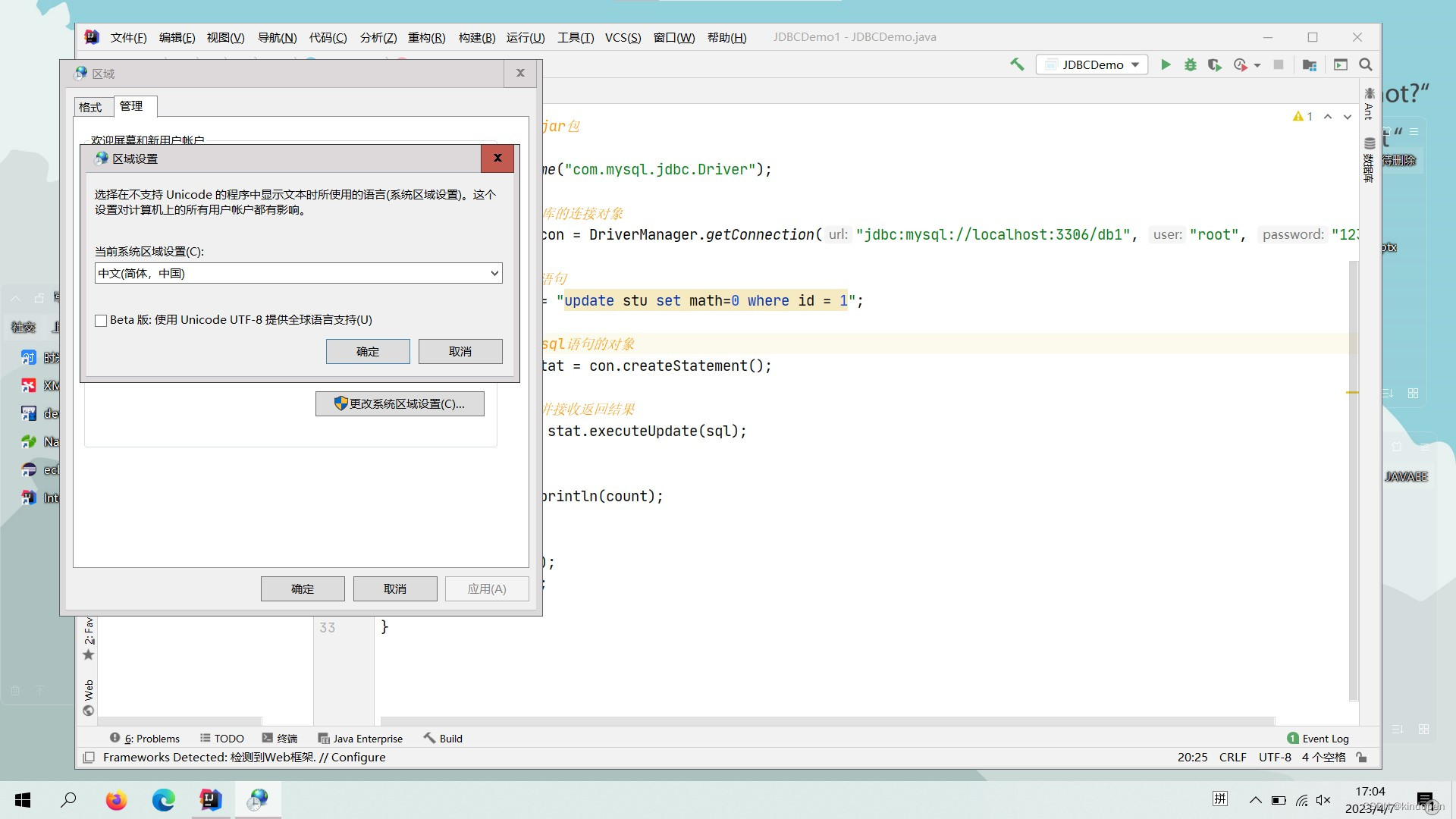Image resolution: width=1456 pixels, height=819 pixels.
Task: Build the project with the hammer icon
Action: [x=1017, y=64]
